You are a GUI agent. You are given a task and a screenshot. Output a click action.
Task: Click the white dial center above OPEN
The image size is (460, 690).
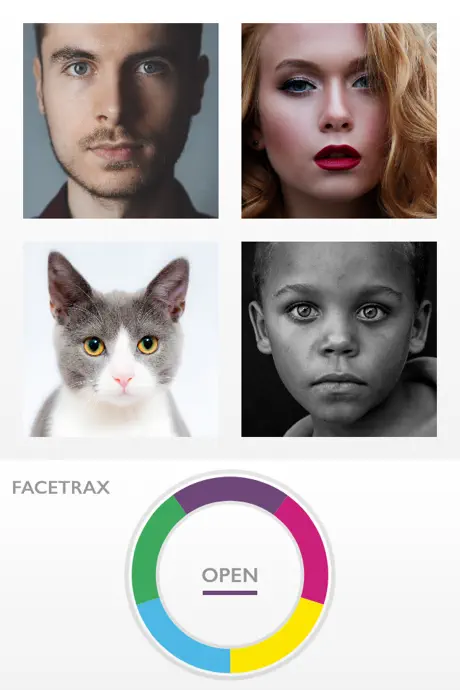click(230, 535)
